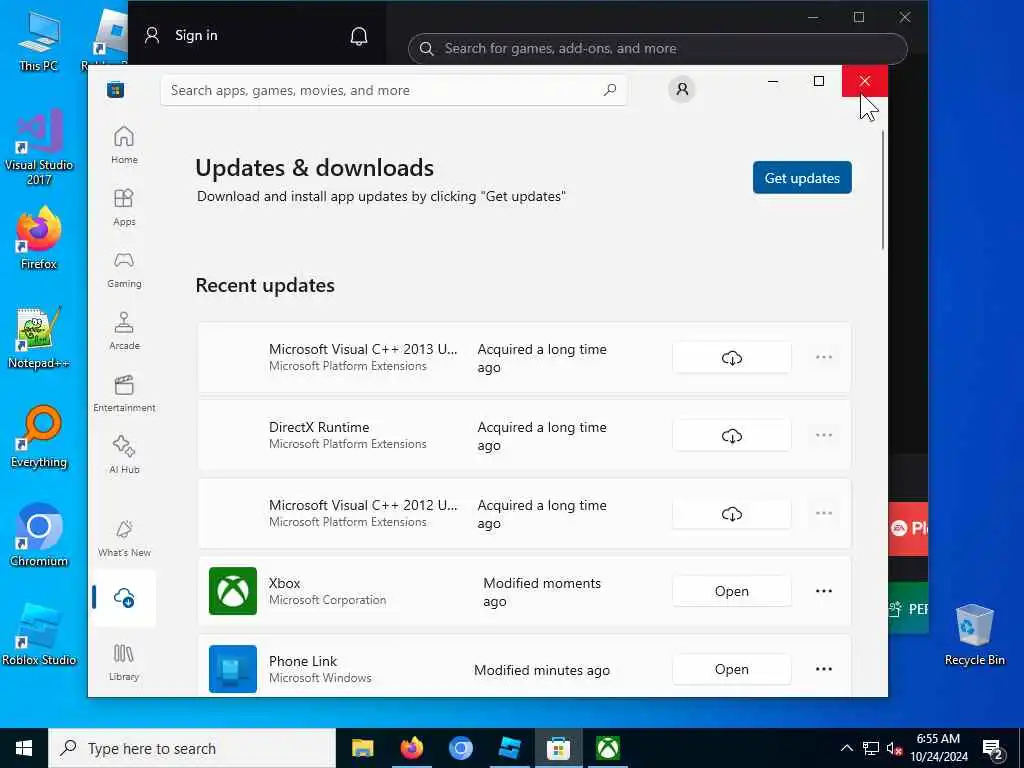
Task: Focus the Store search apps field
Action: tap(394, 90)
